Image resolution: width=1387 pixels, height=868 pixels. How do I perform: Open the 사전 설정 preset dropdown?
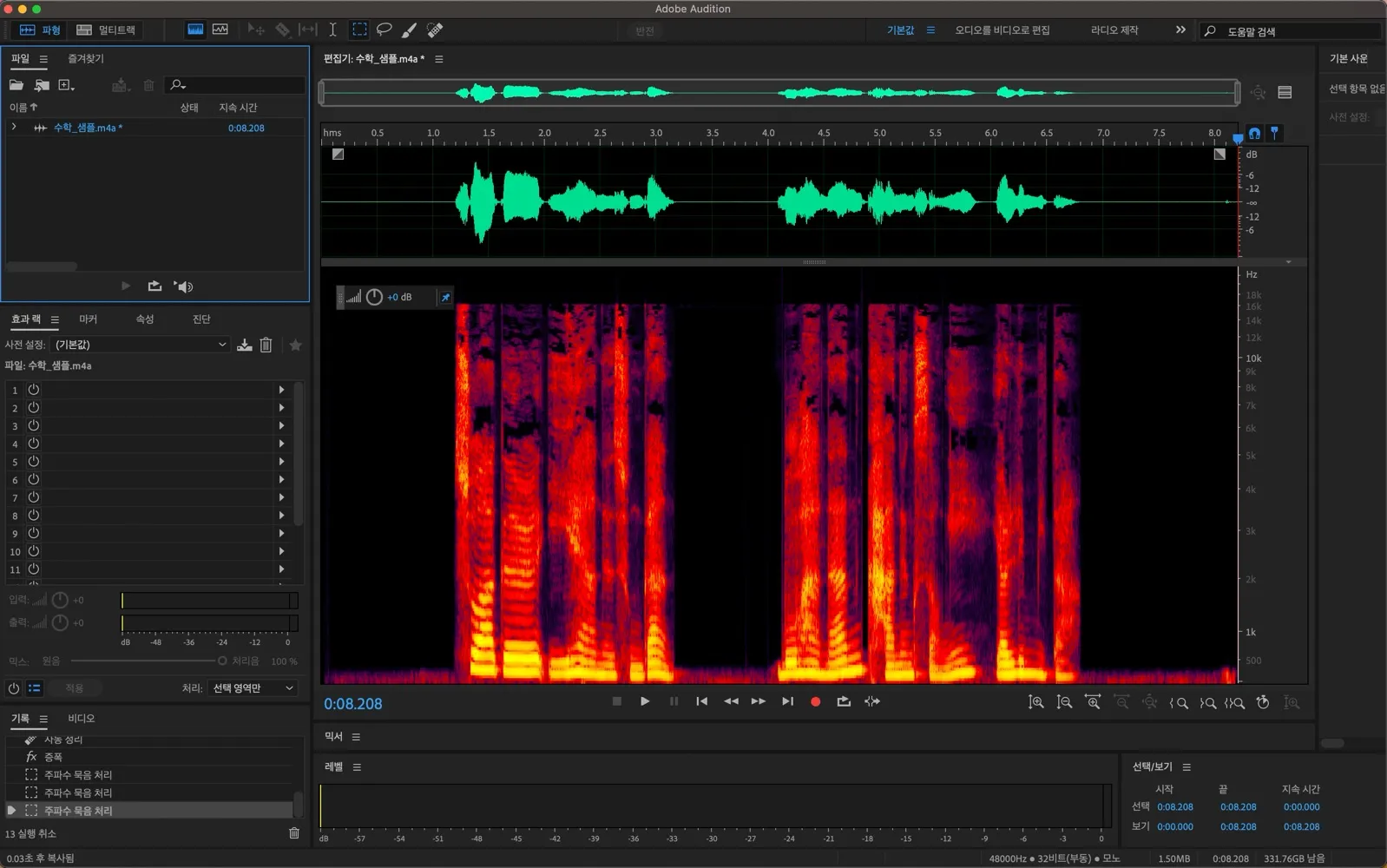click(x=141, y=345)
